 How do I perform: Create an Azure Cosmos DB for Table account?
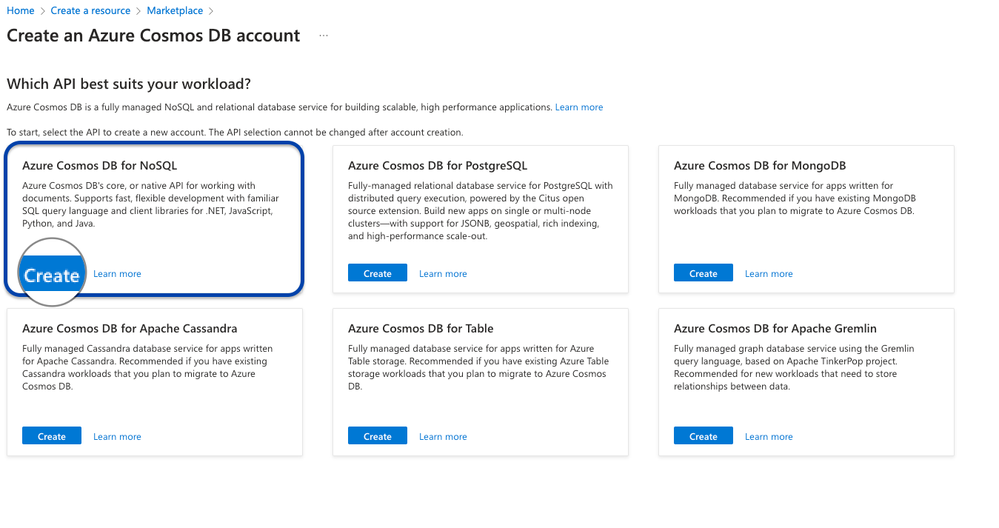coord(377,436)
